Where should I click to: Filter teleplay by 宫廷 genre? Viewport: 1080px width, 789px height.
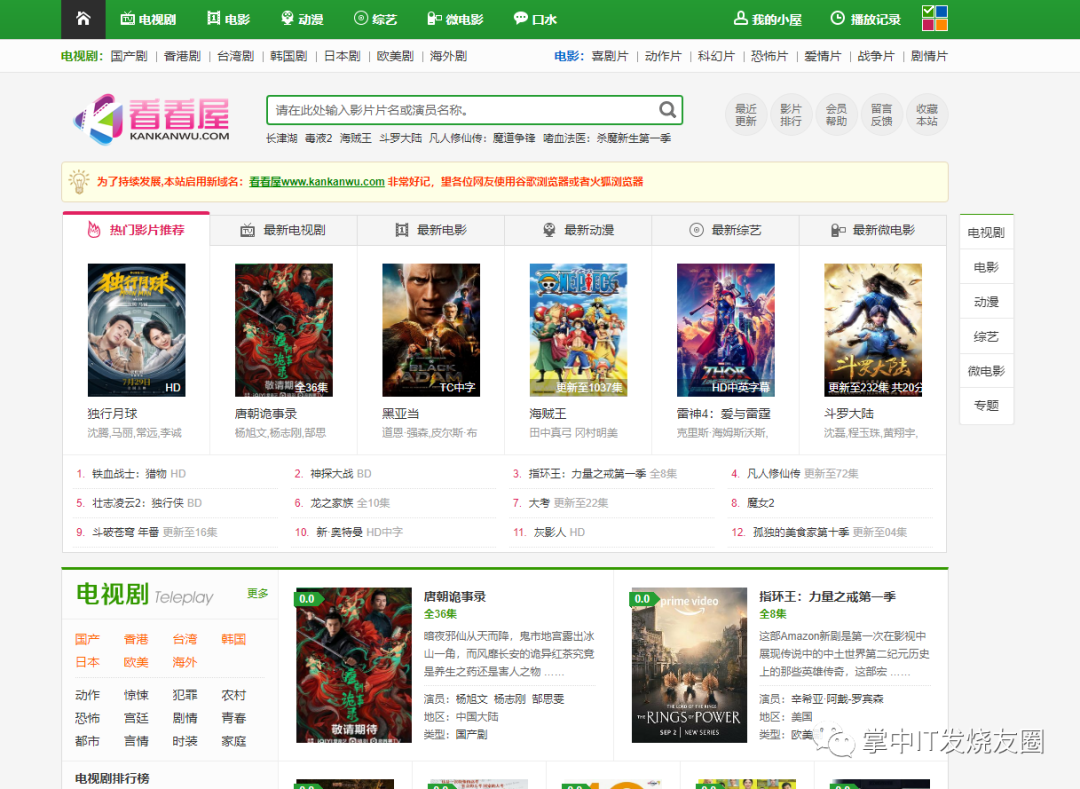click(136, 718)
